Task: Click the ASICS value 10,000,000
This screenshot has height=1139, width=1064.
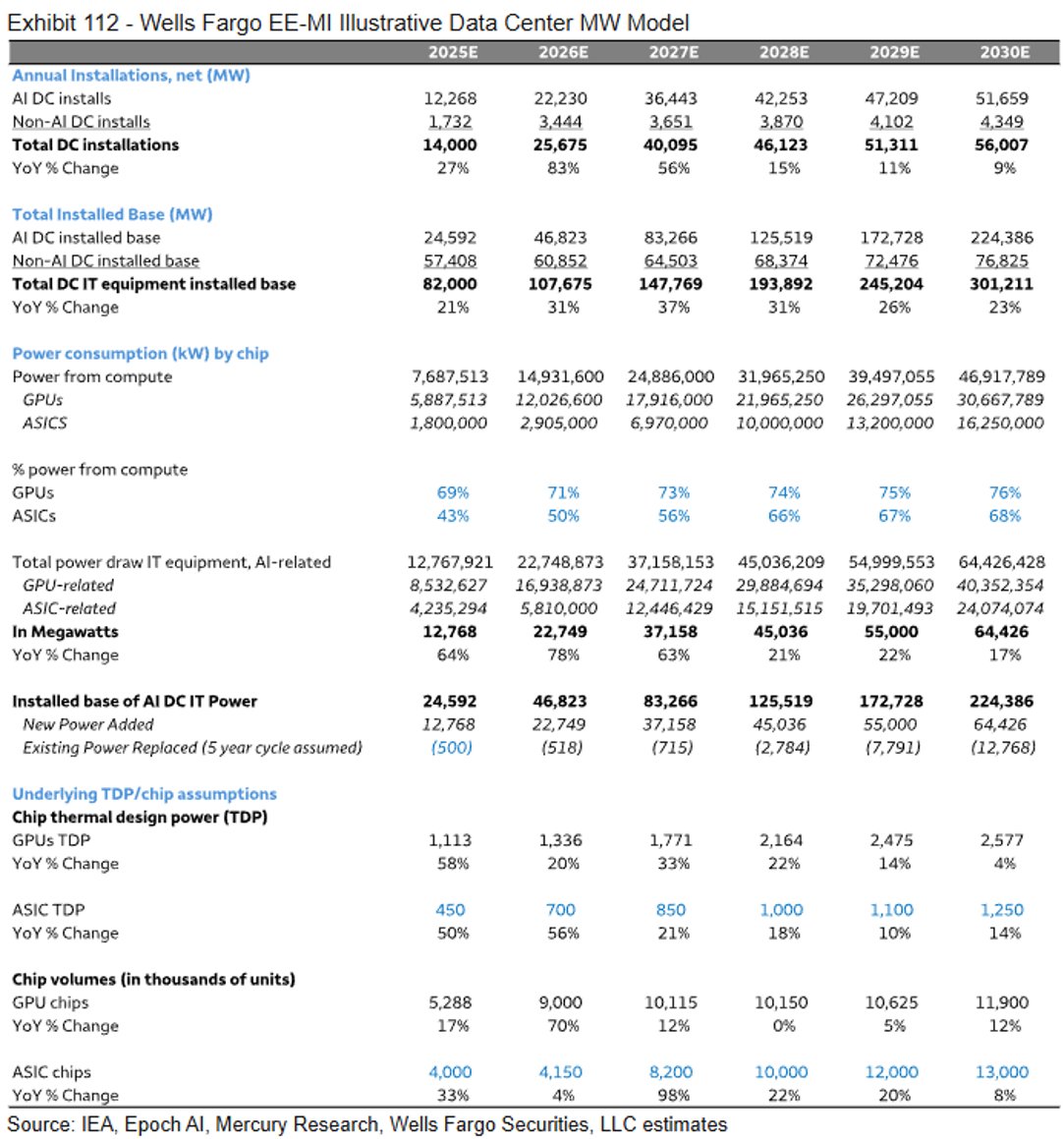Action: 779,424
